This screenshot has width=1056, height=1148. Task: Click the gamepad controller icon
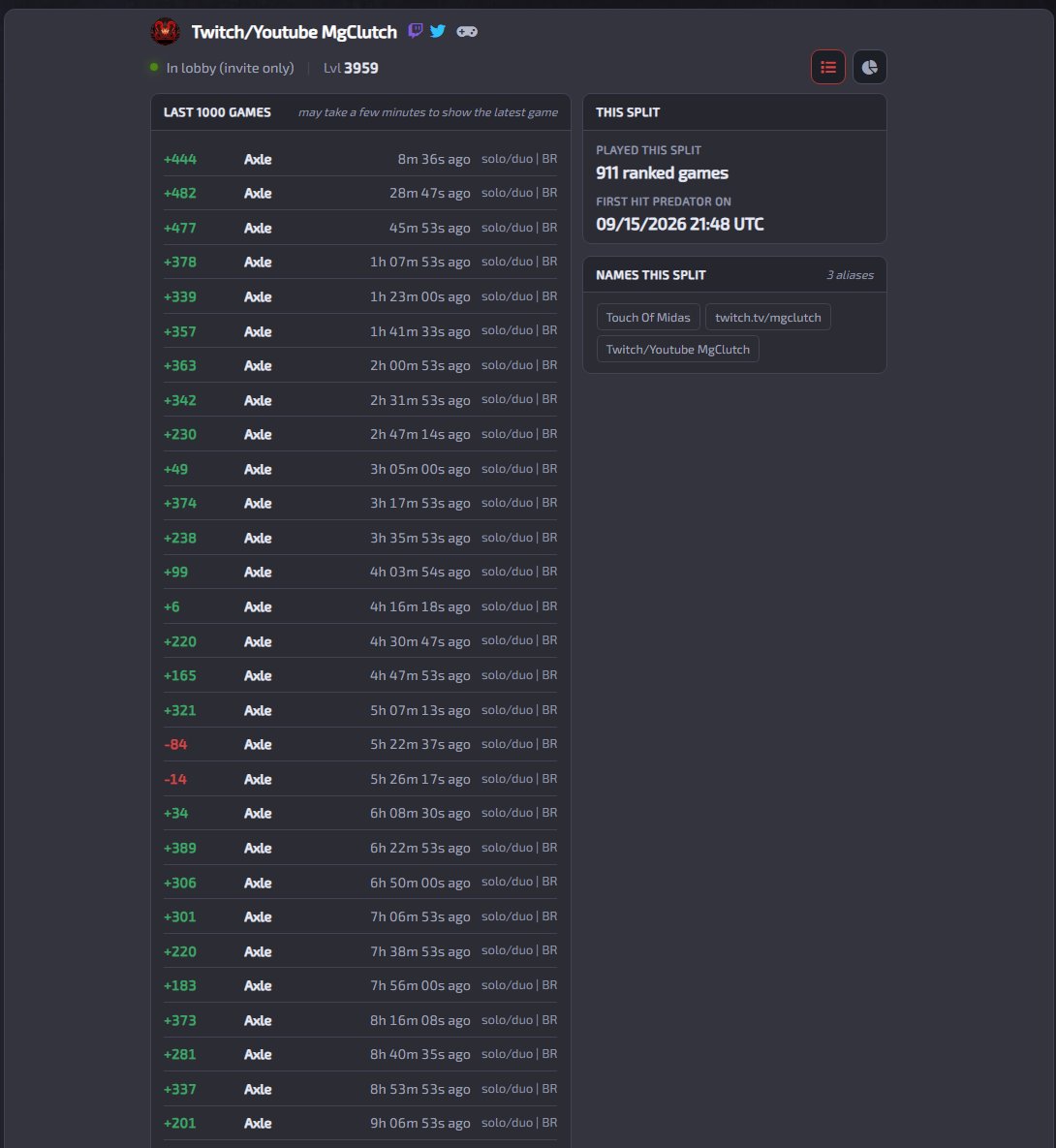pyautogui.click(x=467, y=31)
